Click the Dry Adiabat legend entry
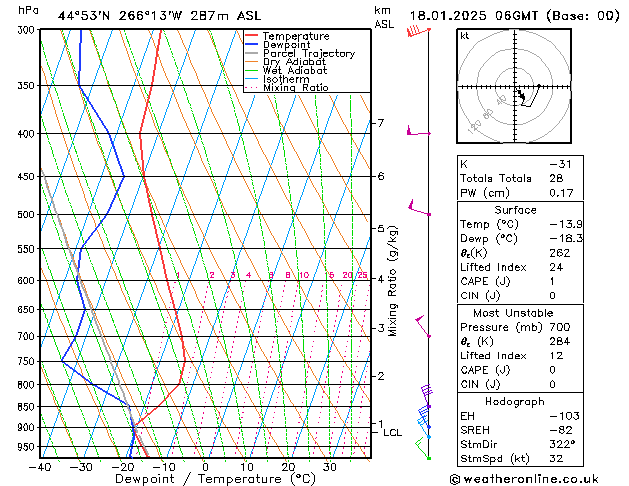This screenshot has width=629, height=486. pyautogui.click(x=286, y=62)
